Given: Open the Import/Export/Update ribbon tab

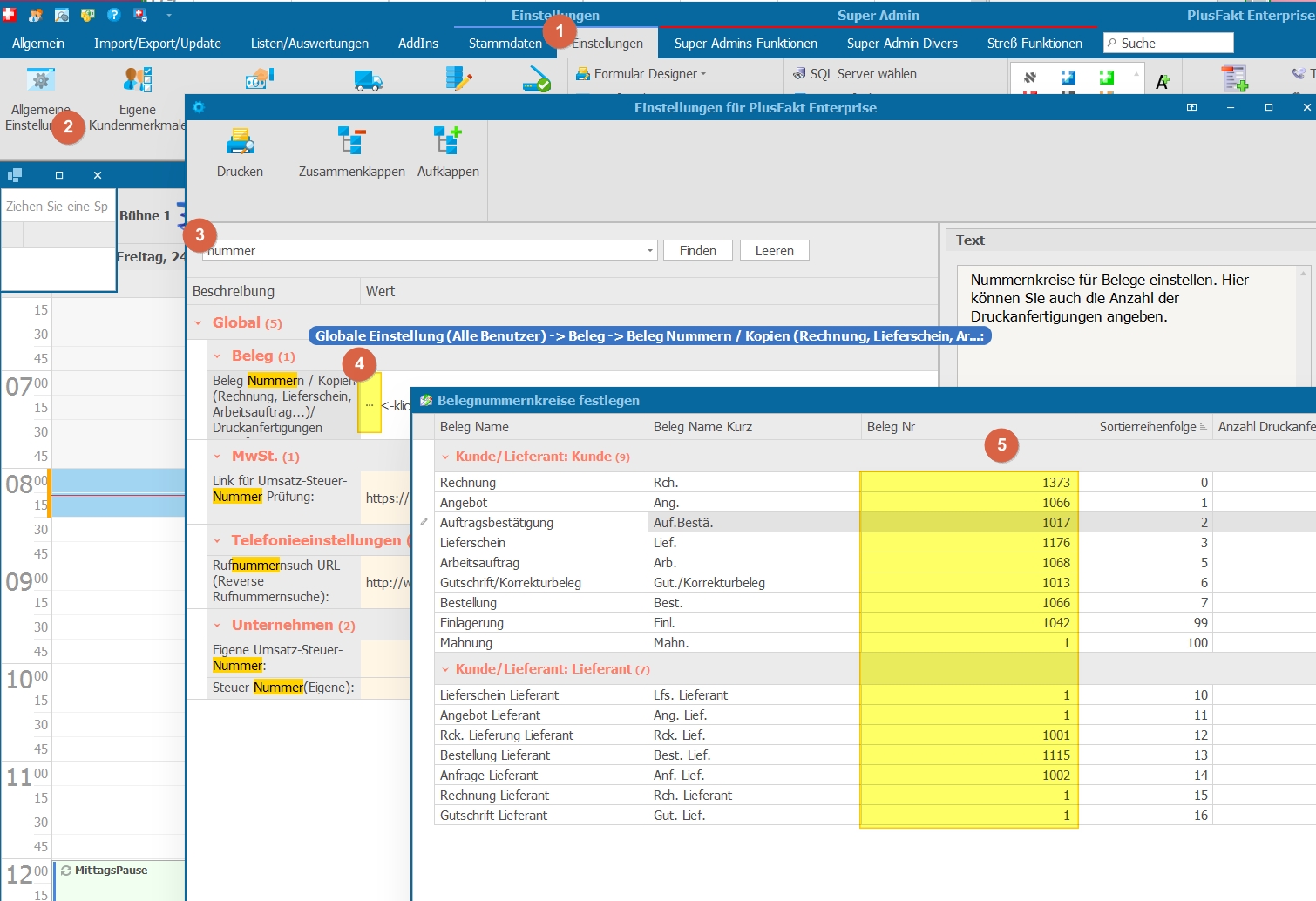Looking at the screenshot, I should [158, 44].
